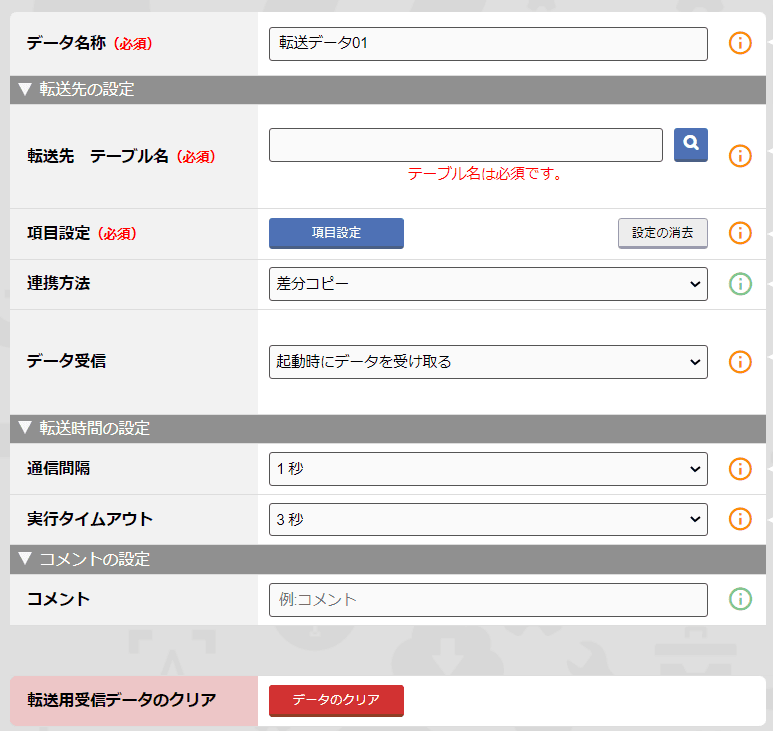773x731 pixels.
Task: Click info icon for 実行タイムアウト row
Action: [739, 520]
